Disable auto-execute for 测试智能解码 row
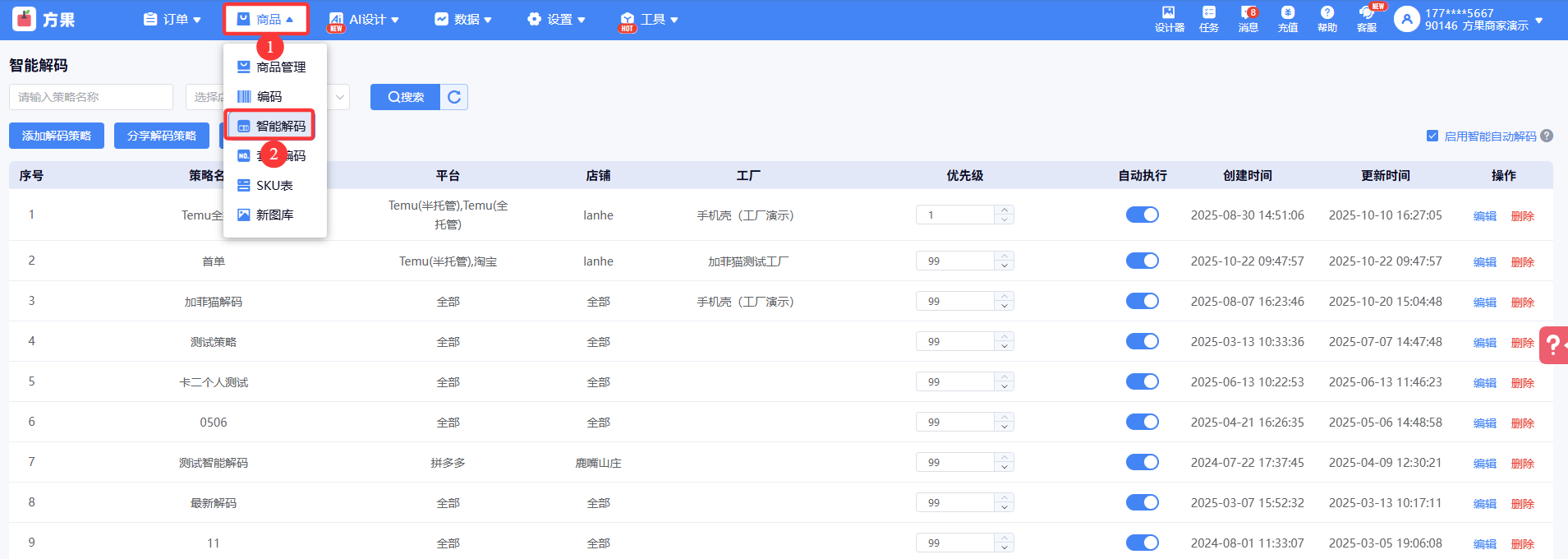The height and width of the screenshot is (559, 1568). click(1142, 462)
